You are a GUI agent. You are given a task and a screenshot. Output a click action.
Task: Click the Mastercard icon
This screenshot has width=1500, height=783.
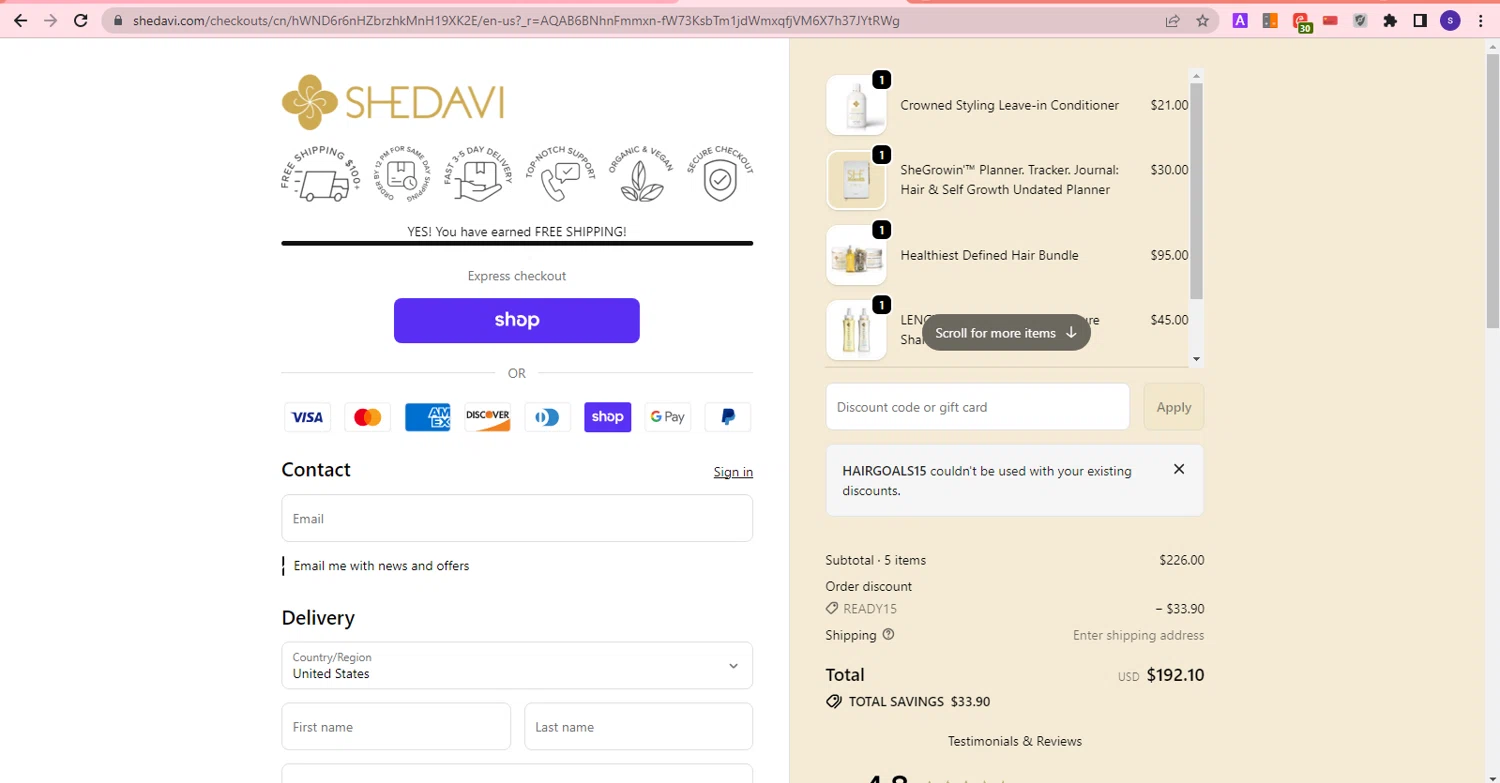[367, 417]
